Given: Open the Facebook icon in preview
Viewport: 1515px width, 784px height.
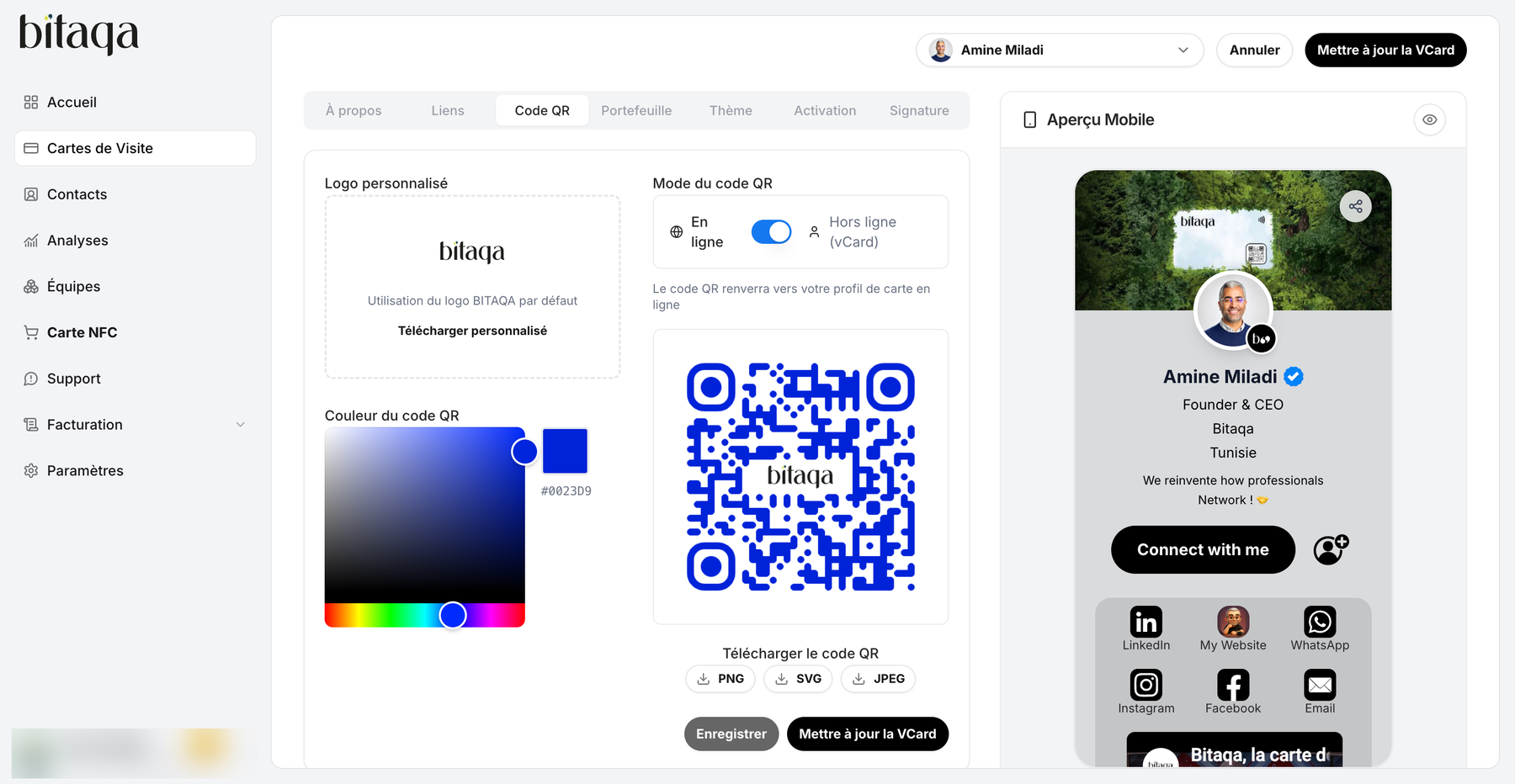Looking at the screenshot, I should (1233, 685).
